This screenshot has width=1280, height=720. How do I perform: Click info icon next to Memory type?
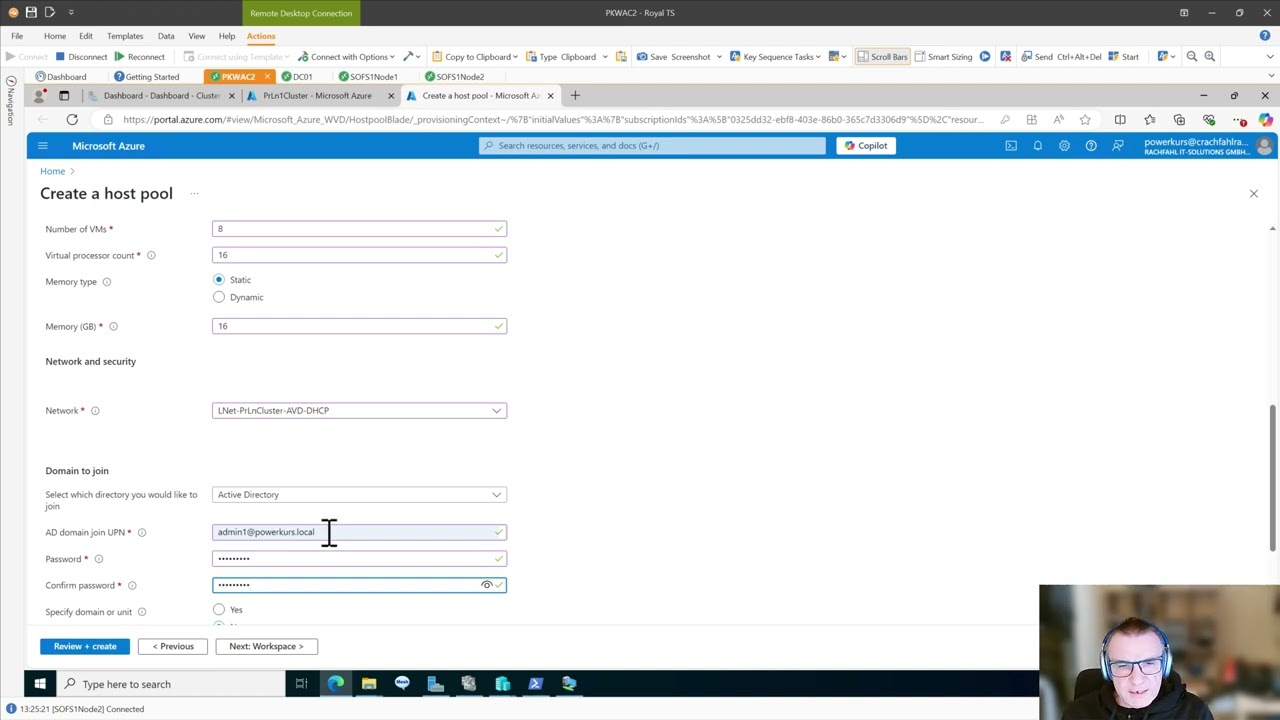[x=107, y=281]
